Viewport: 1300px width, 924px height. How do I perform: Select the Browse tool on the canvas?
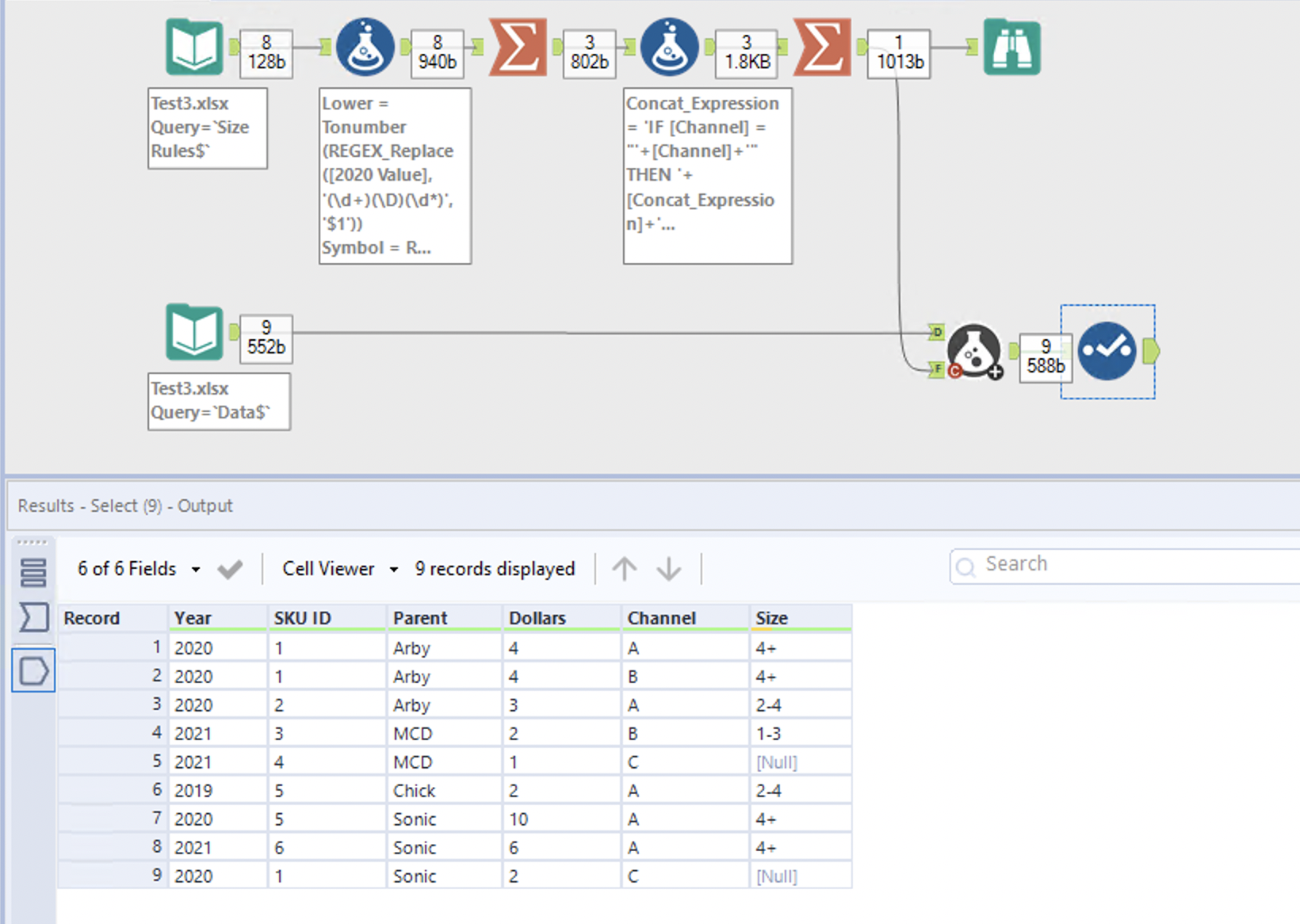click(x=1012, y=48)
